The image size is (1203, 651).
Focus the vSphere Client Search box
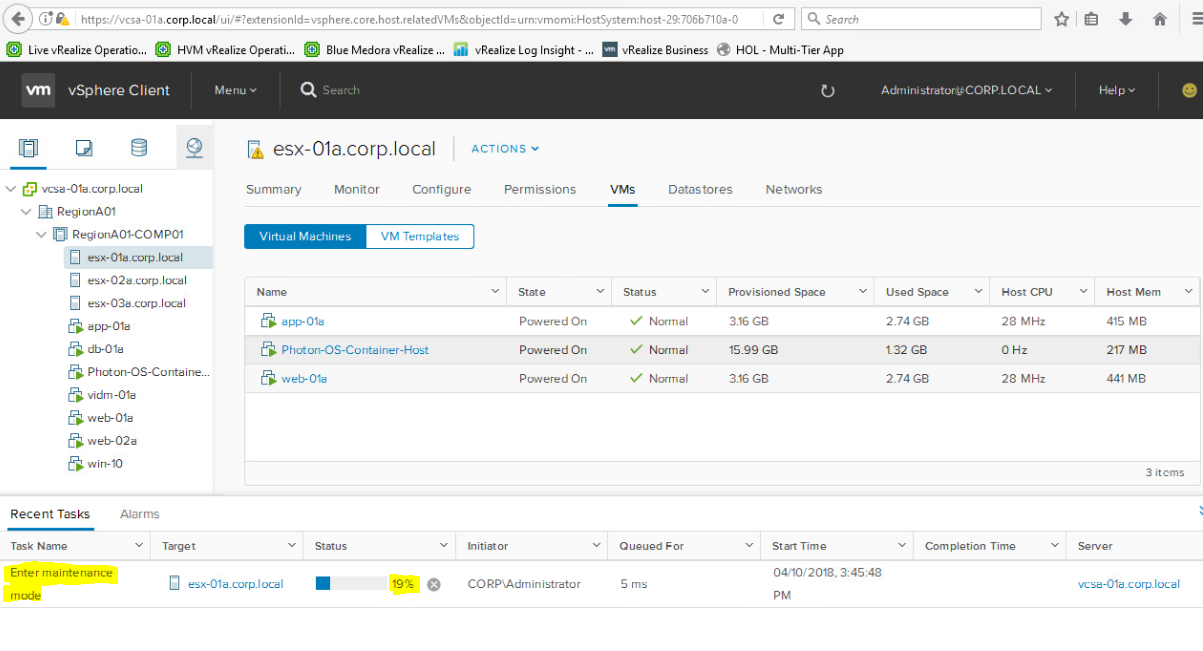click(341, 90)
